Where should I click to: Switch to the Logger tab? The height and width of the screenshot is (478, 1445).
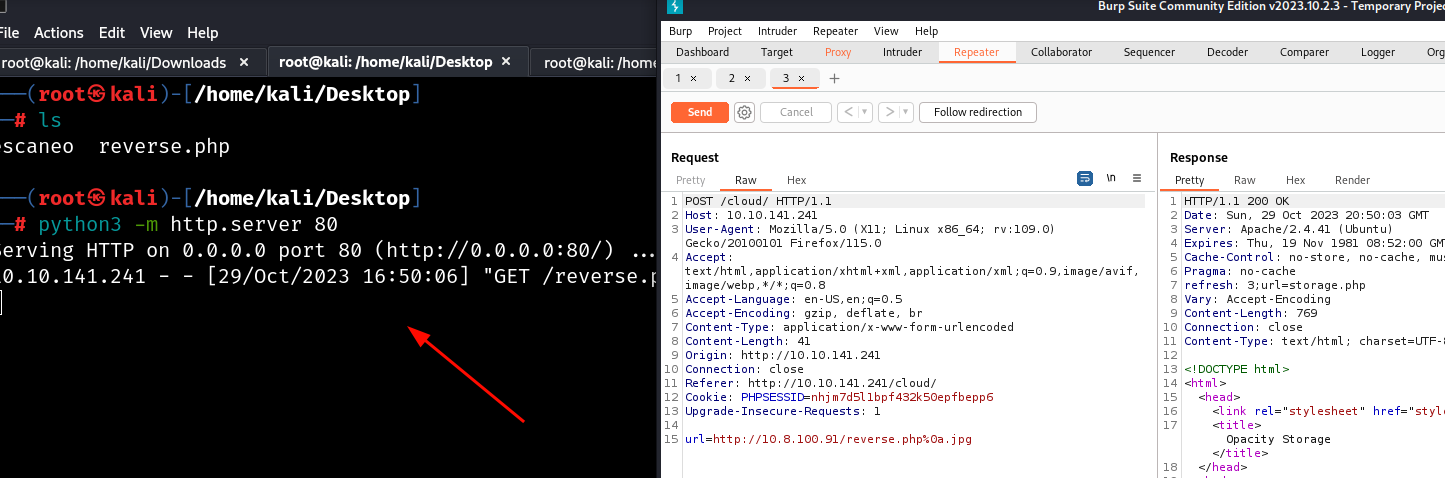click(x=1378, y=52)
